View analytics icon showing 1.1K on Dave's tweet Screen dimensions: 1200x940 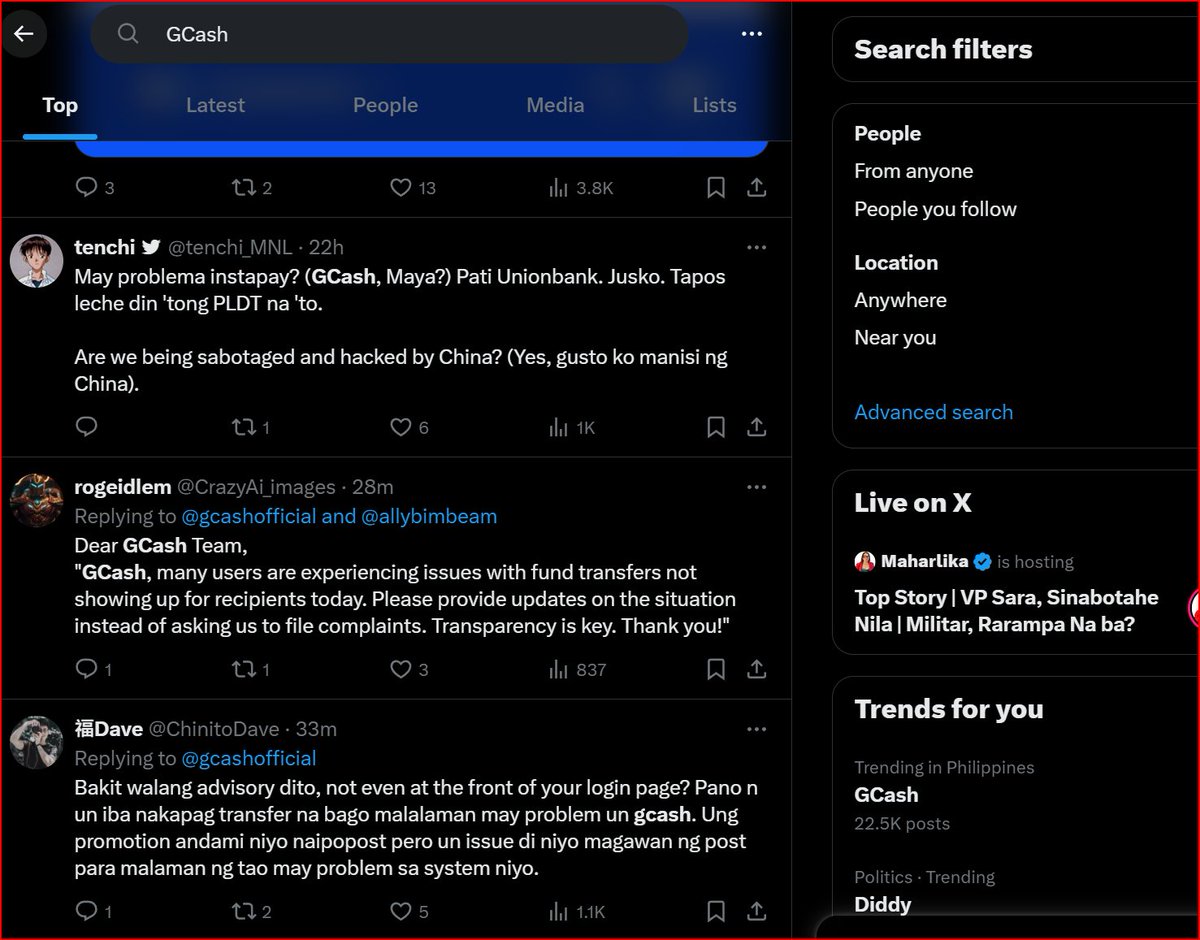coord(557,911)
